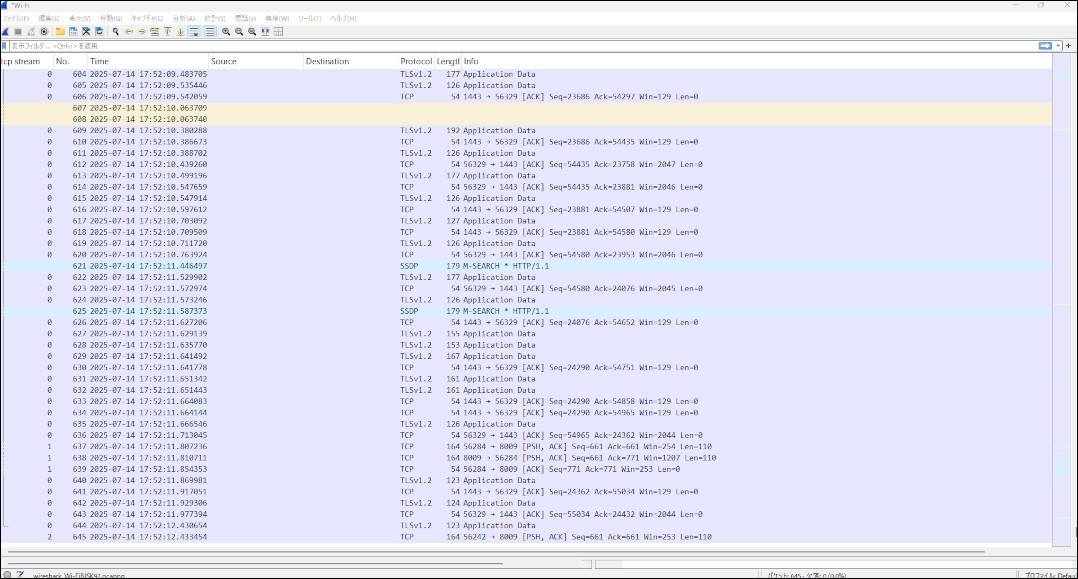
Task: Go back to previous packet
Action: pyautogui.click(x=129, y=32)
